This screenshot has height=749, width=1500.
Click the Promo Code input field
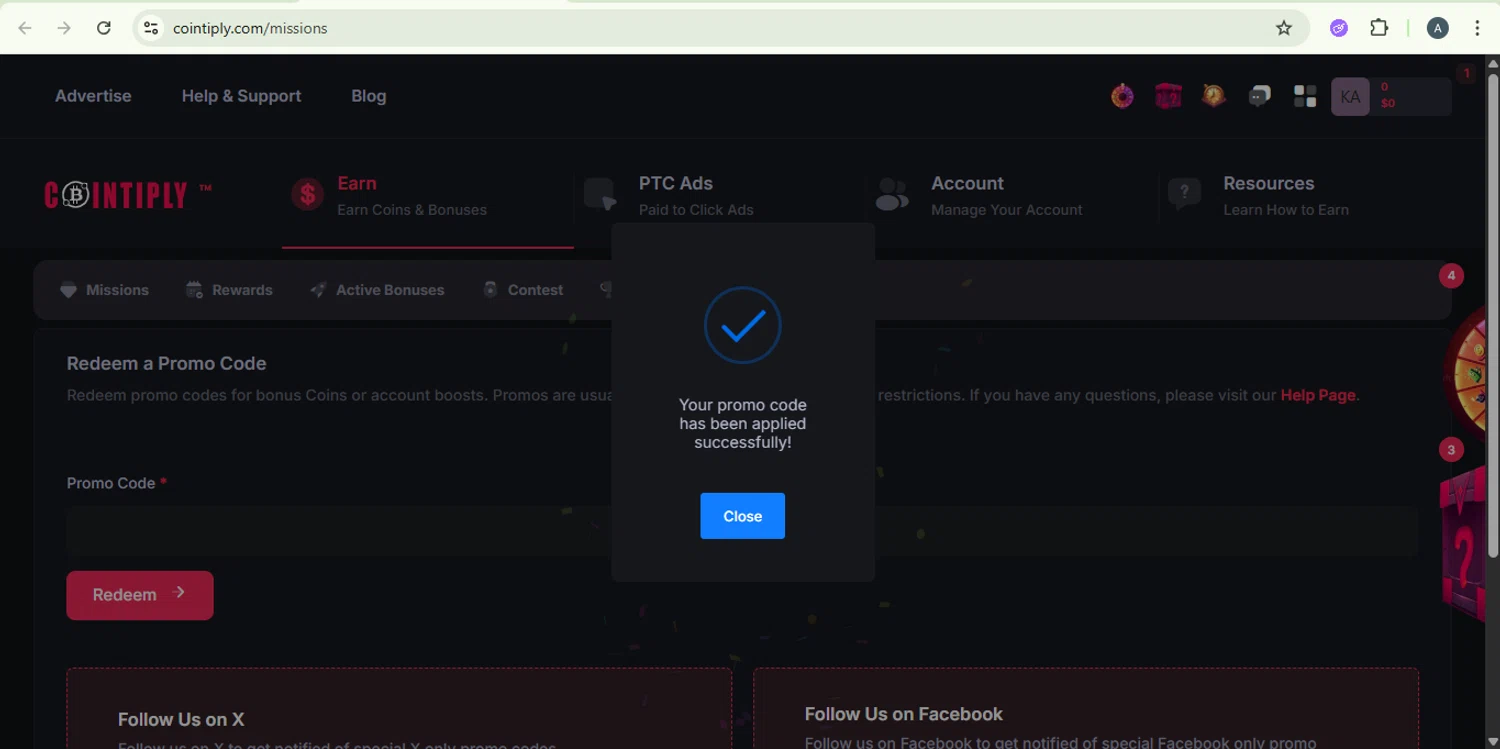[x=742, y=531]
